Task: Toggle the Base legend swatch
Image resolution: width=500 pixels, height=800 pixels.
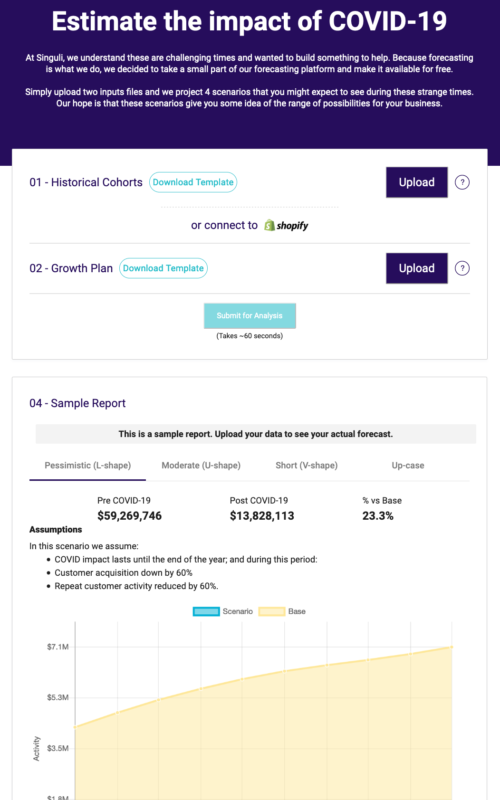Action: tap(271, 611)
